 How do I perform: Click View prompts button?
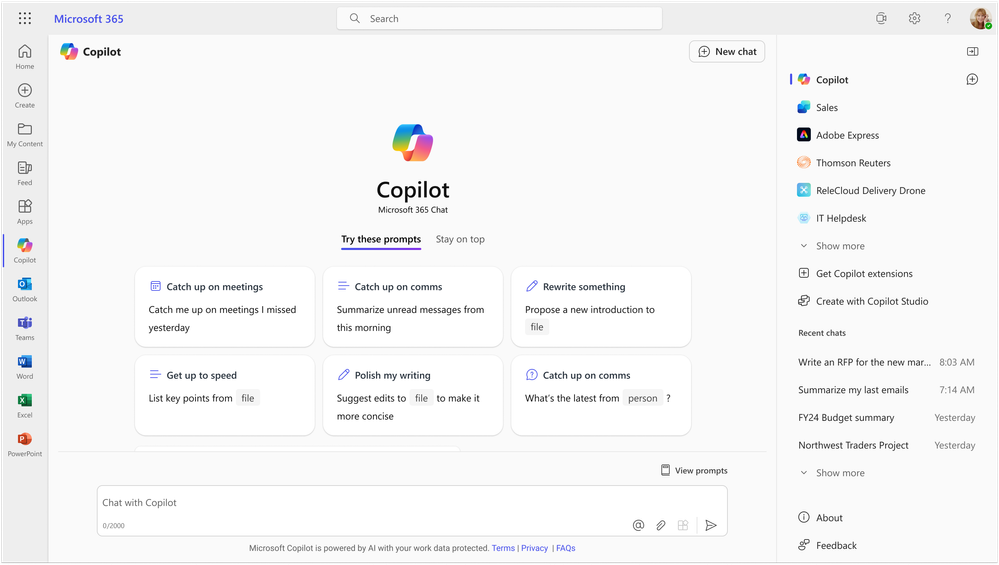pyautogui.click(x=694, y=470)
